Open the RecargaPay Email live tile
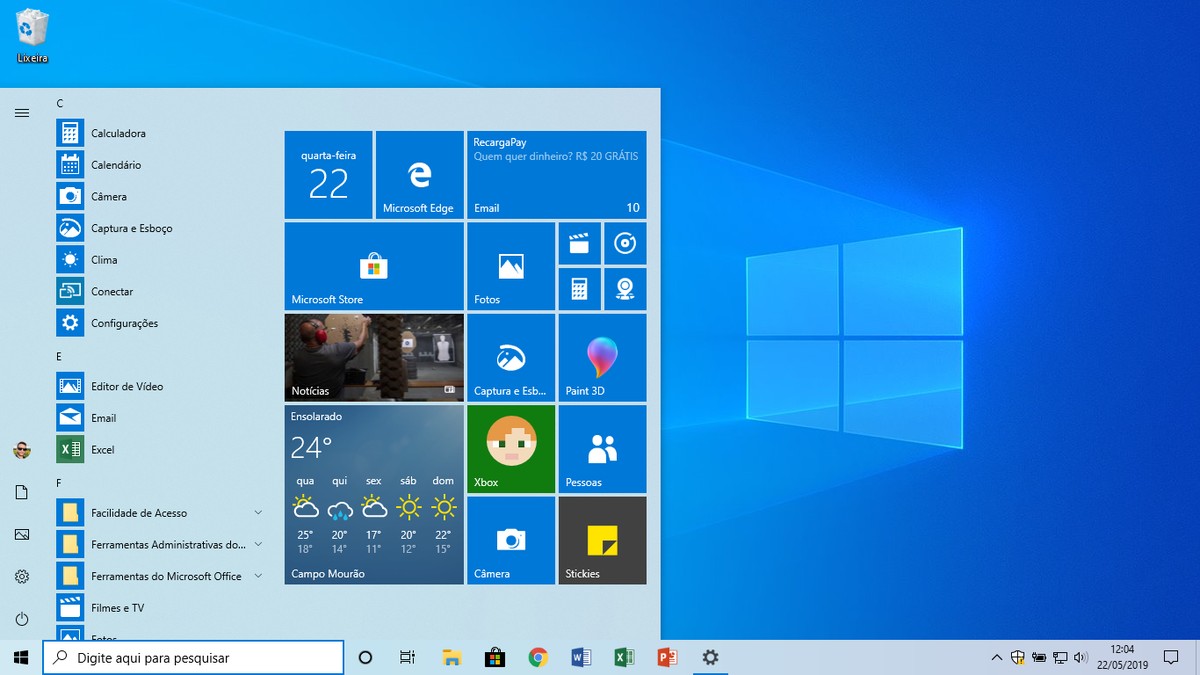 (x=556, y=175)
